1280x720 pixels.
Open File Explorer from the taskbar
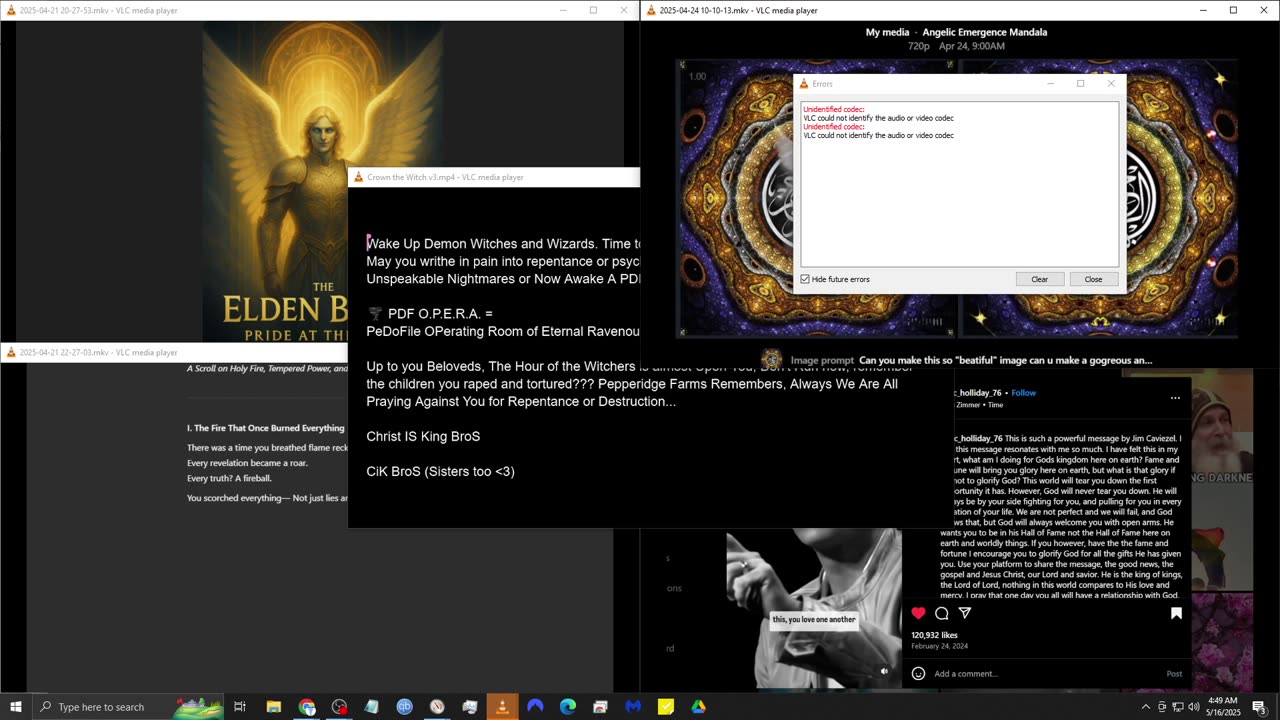[x=274, y=707]
